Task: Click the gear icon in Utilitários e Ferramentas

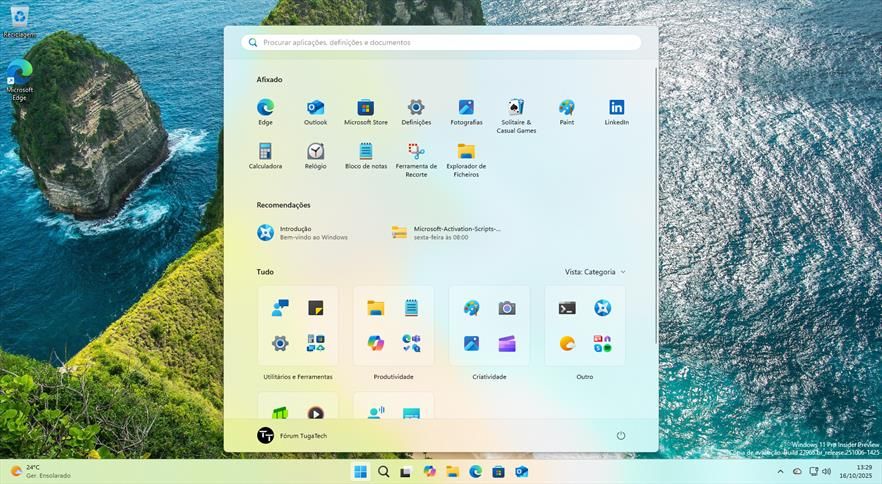Action: pos(280,343)
